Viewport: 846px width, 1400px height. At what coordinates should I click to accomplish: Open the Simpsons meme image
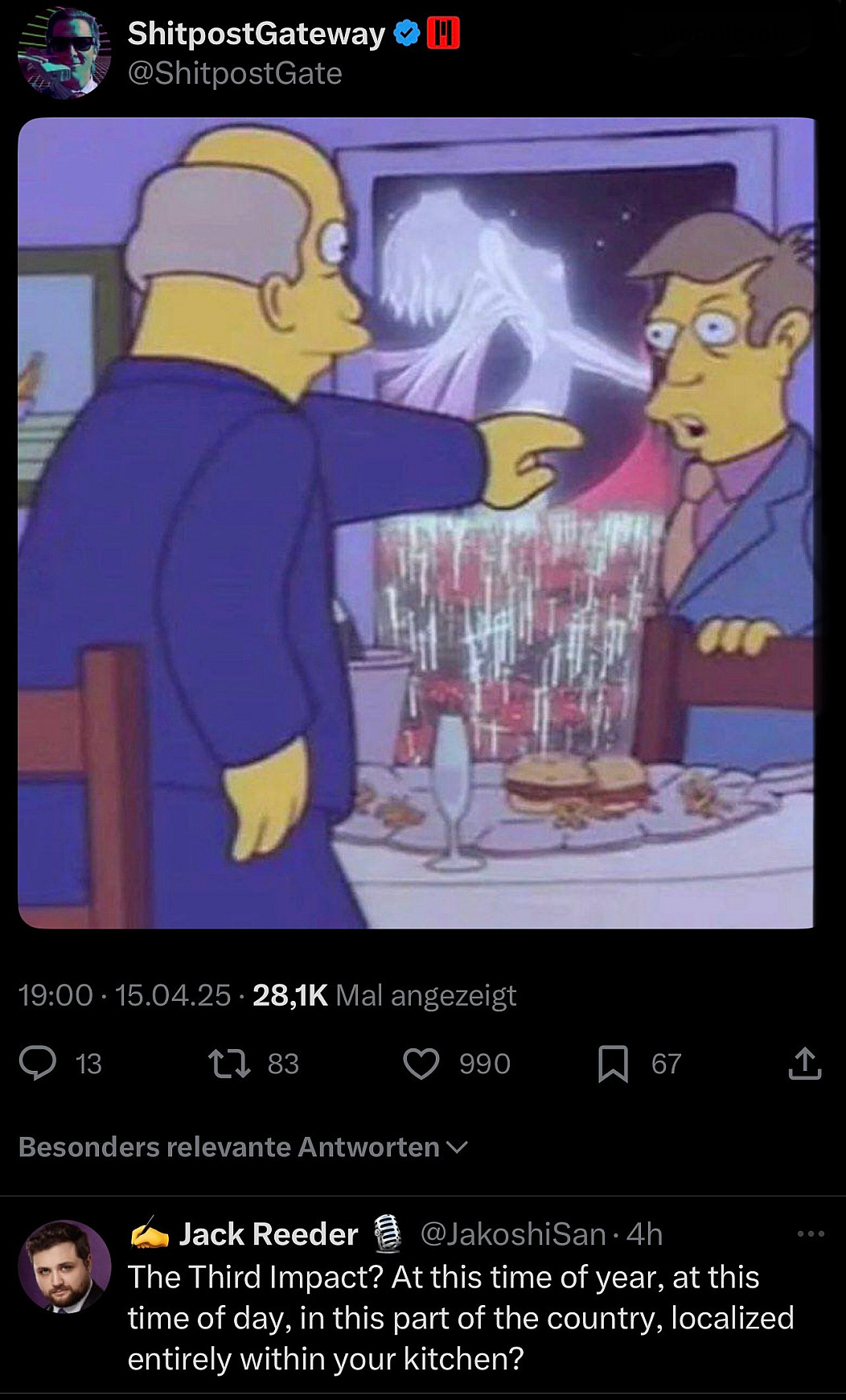417,523
